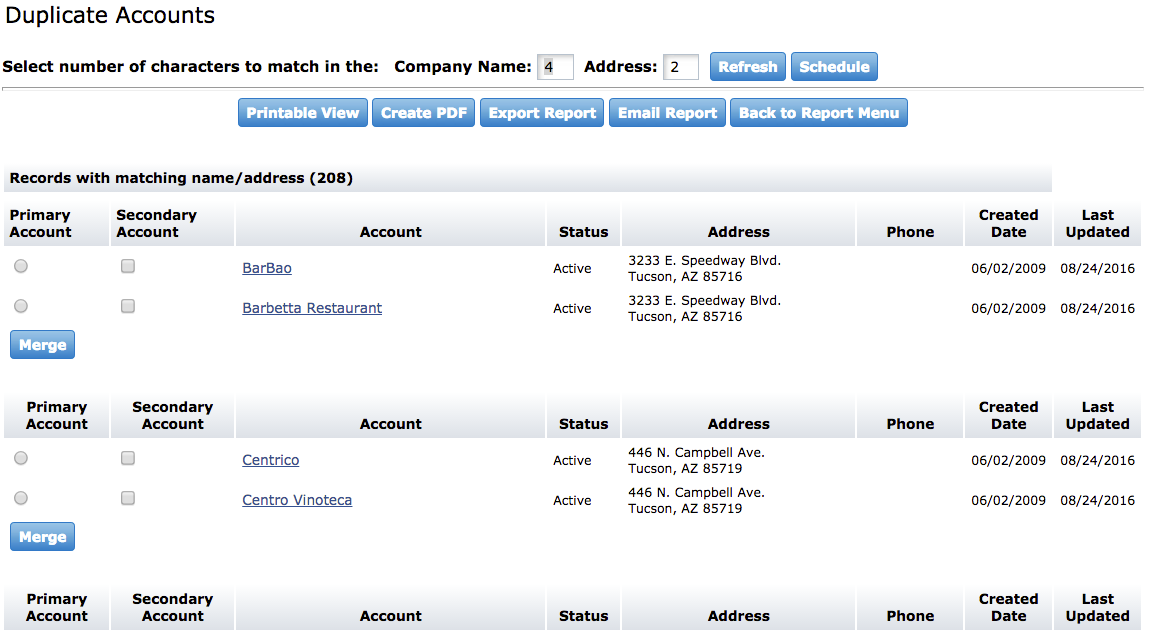
Task: Open the Centro Vinoteca account link
Action: [x=297, y=500]
